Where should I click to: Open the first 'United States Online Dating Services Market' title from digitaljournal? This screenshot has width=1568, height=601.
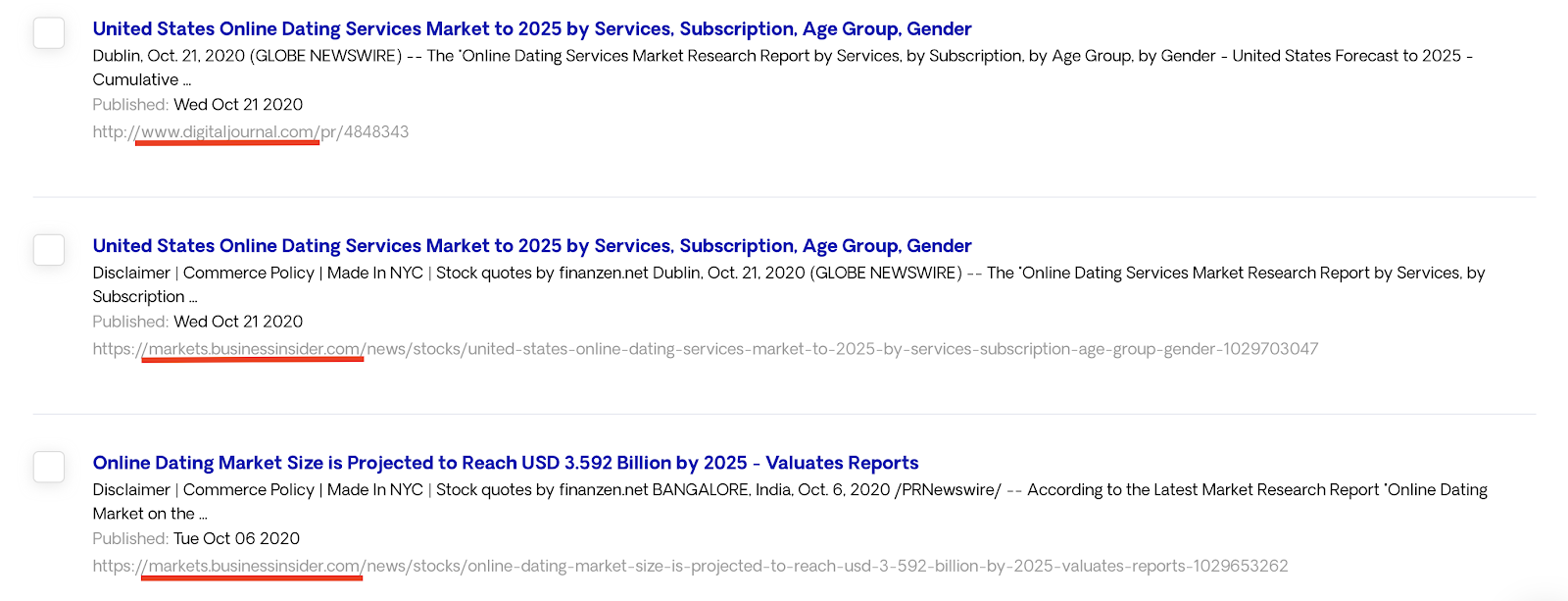click(532, 28)
